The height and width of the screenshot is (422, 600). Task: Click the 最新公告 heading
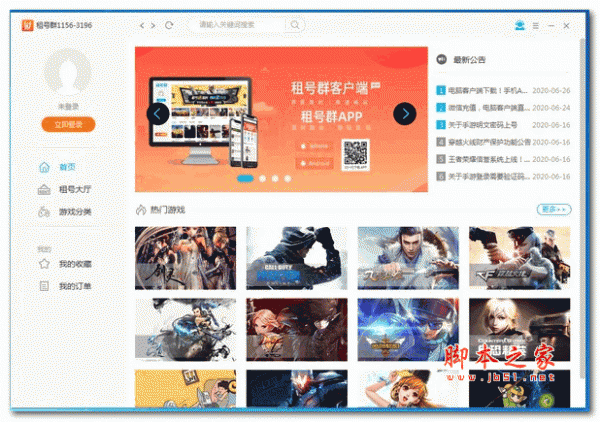coord(469,60)
